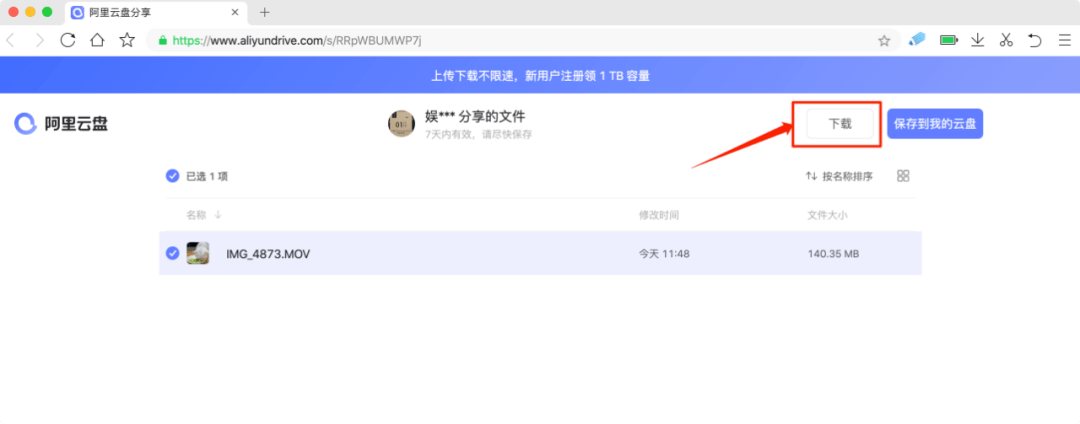The width and height of the screenshot is (1080, 424).
Task: Open the bookmarks star in toolbar
Action: (x=127, y=40)
